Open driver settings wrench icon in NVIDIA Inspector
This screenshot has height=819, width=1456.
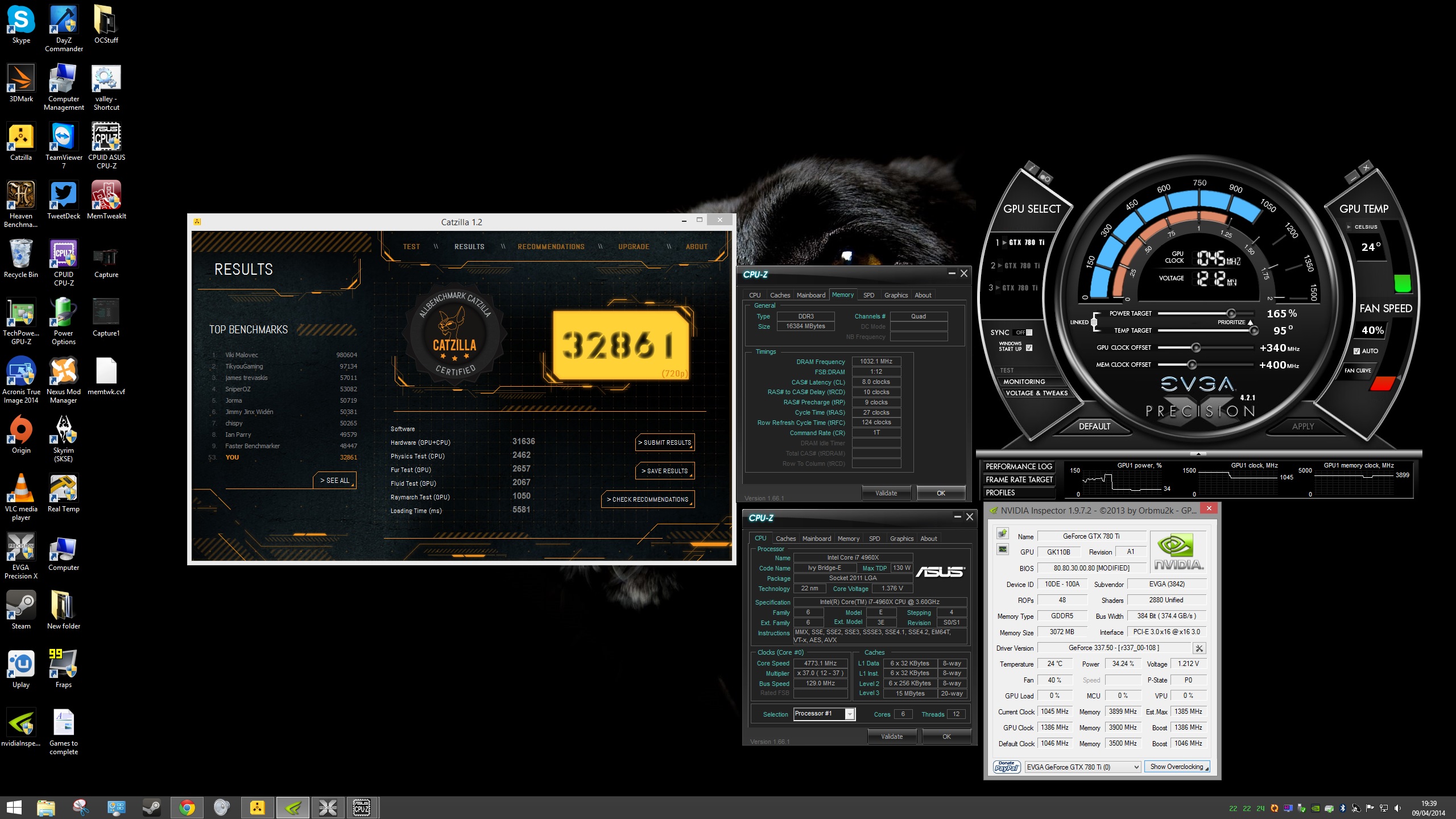click(1199, 648)
